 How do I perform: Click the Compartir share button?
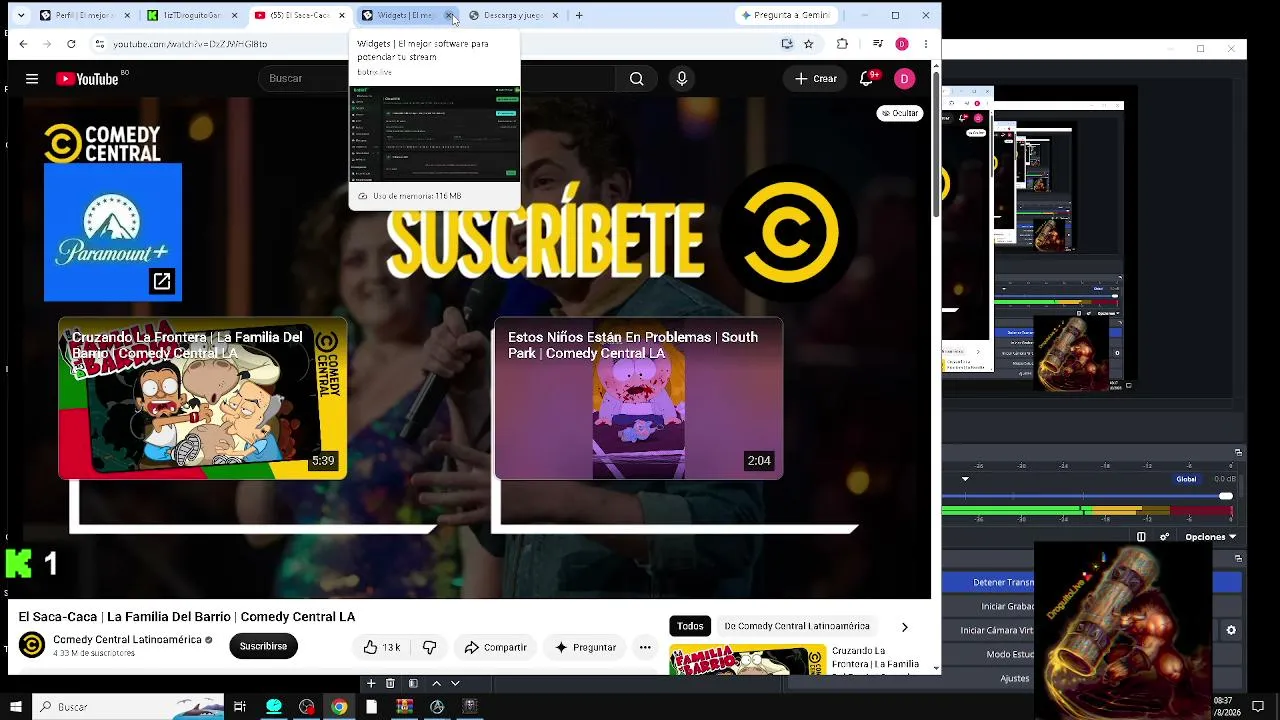pyautogui.click(x=495, y=647)
